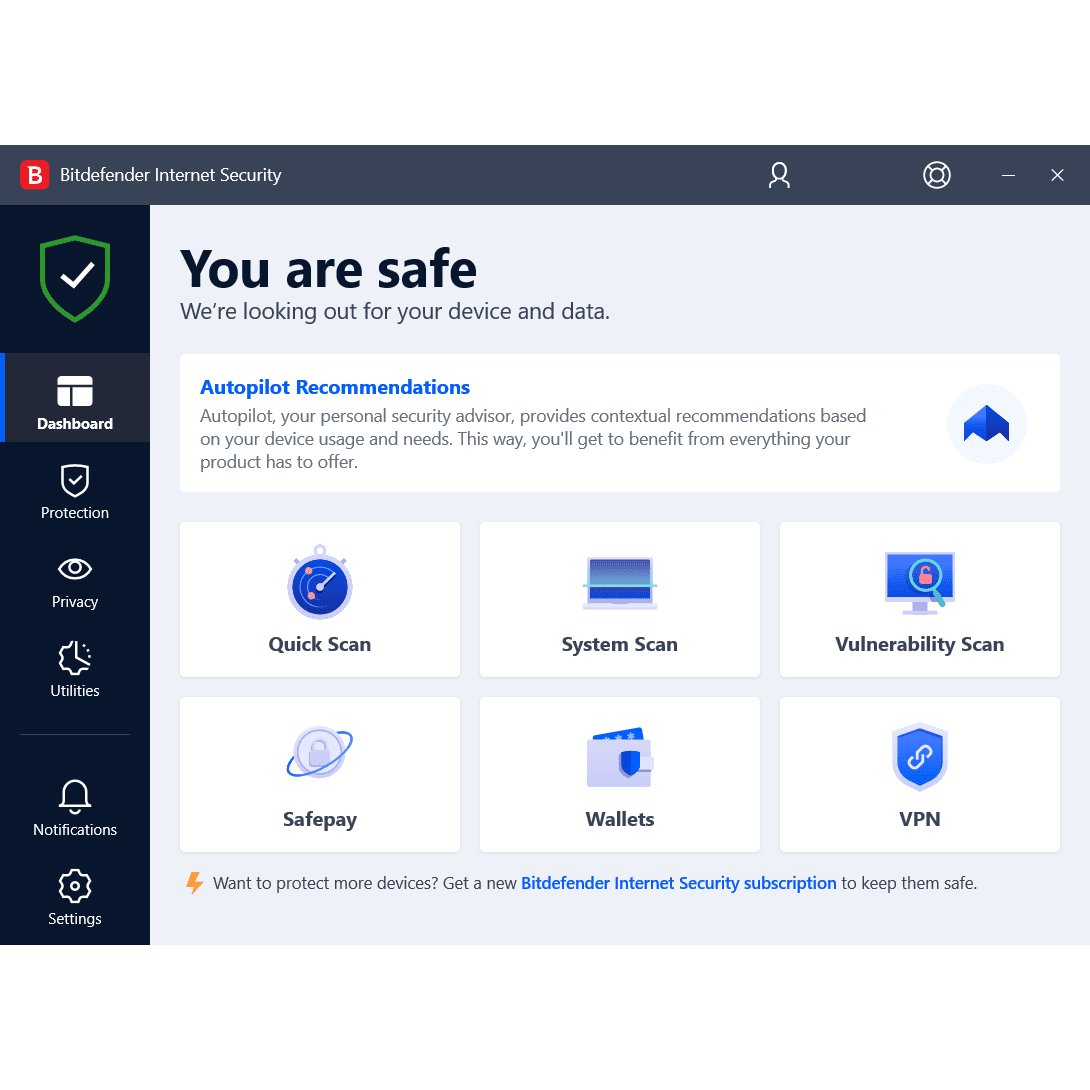Open the support lifebuoy icon
Screen dimensions: 1090x1090
pos(936,175)
